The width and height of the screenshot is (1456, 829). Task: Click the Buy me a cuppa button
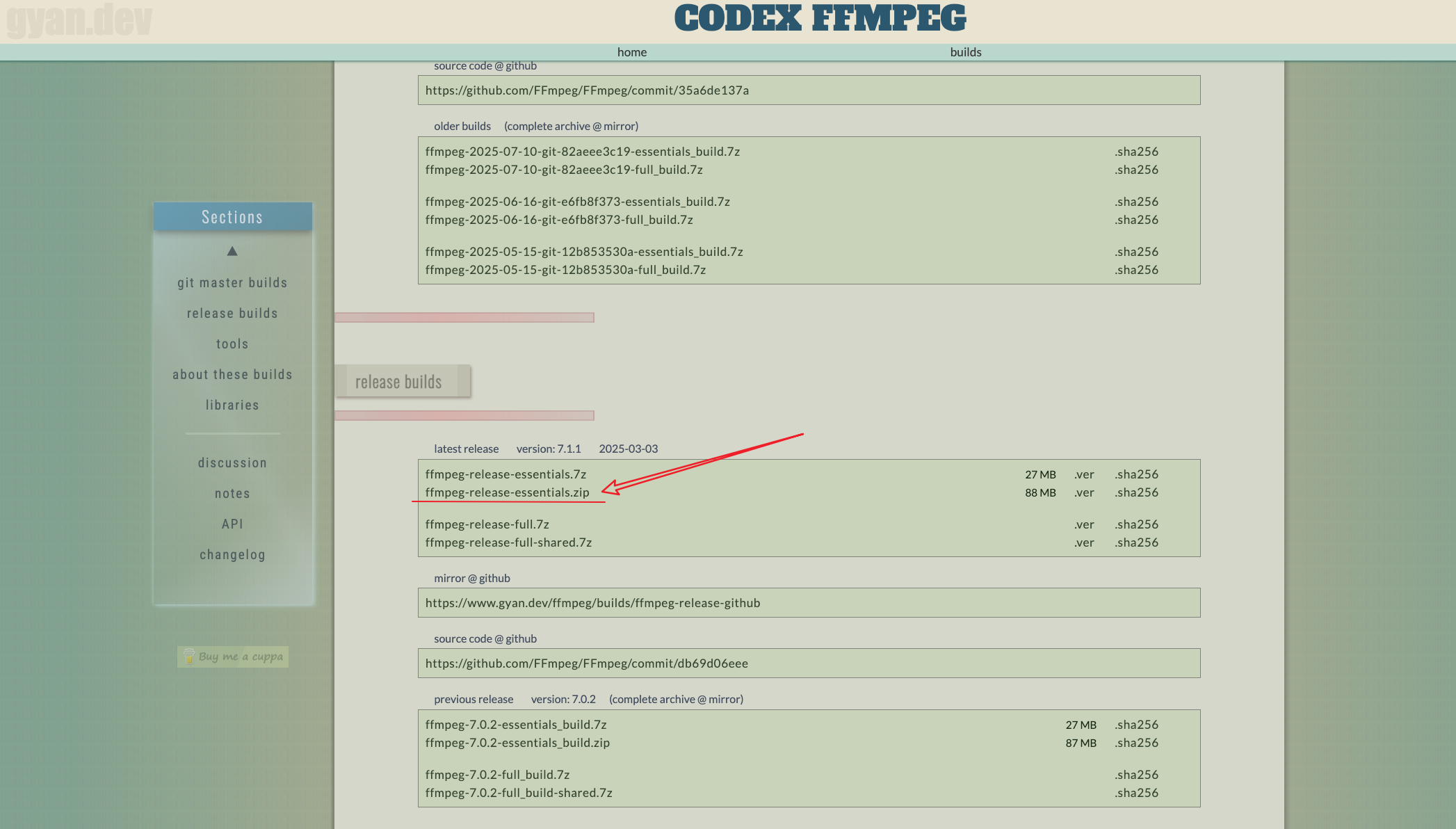pos(233,657)
